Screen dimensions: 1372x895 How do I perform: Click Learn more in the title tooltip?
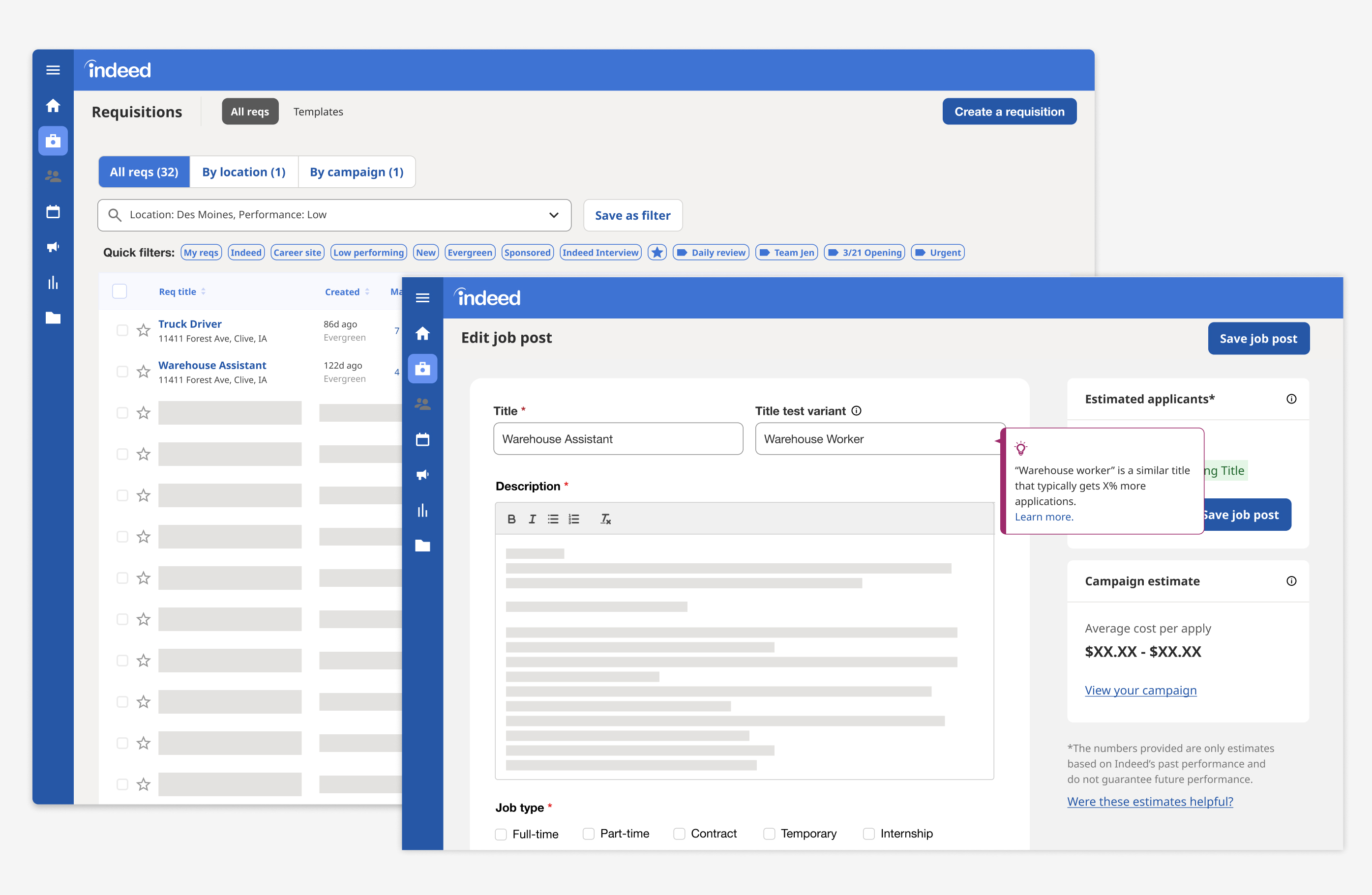(x=1044, y=517)
